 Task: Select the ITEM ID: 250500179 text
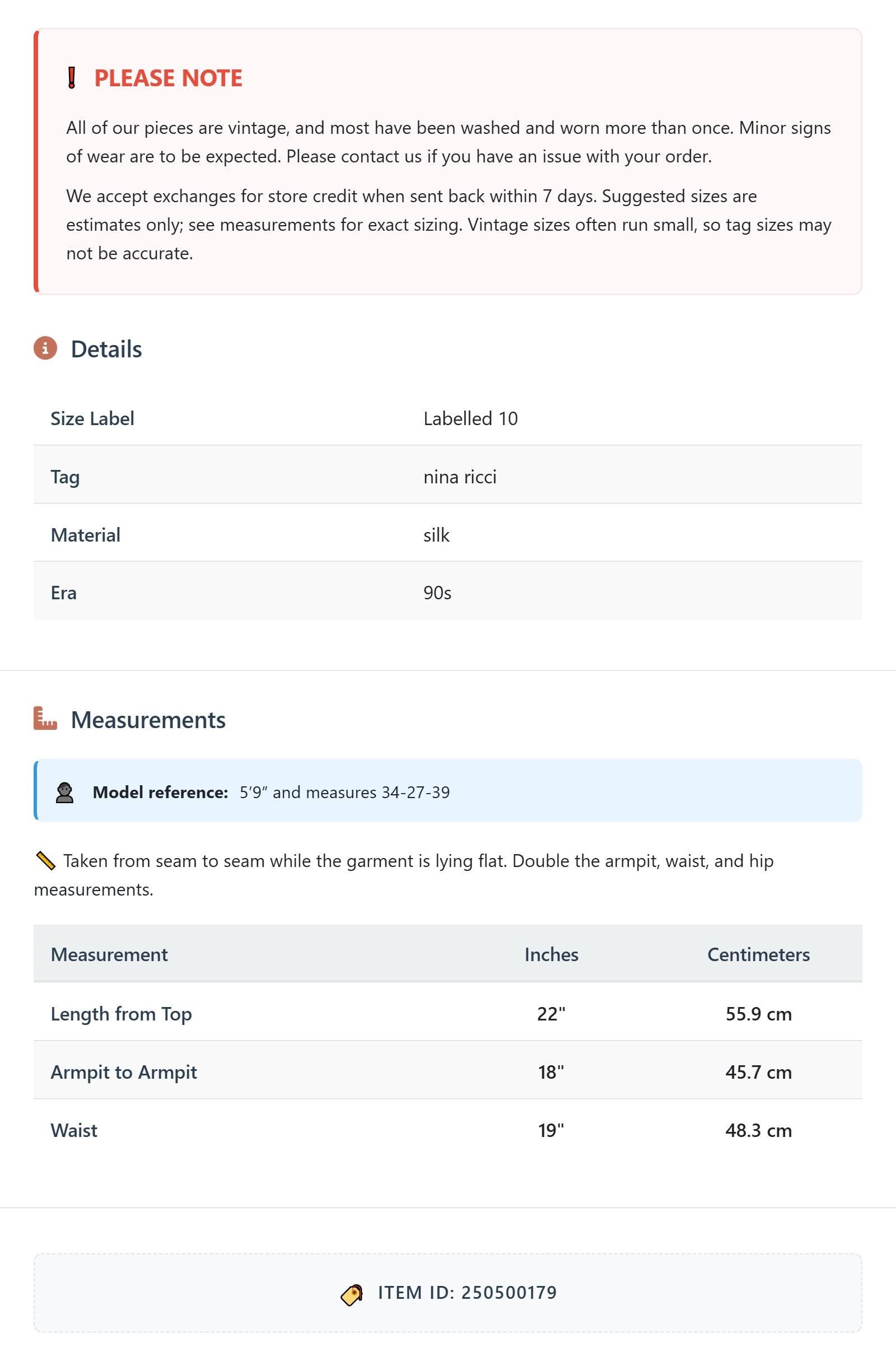467,1293
